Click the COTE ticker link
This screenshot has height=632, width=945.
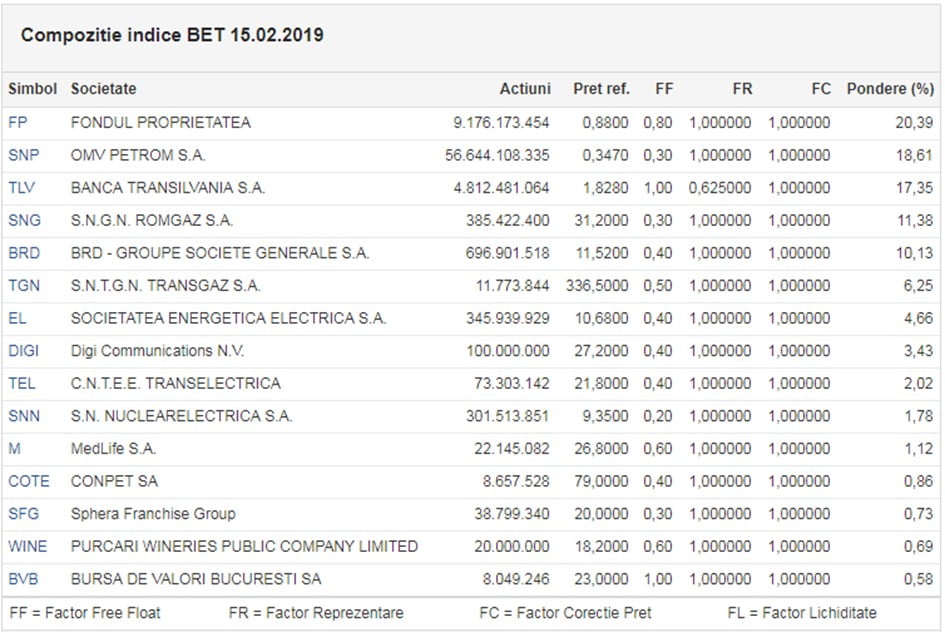coord(29,481)
